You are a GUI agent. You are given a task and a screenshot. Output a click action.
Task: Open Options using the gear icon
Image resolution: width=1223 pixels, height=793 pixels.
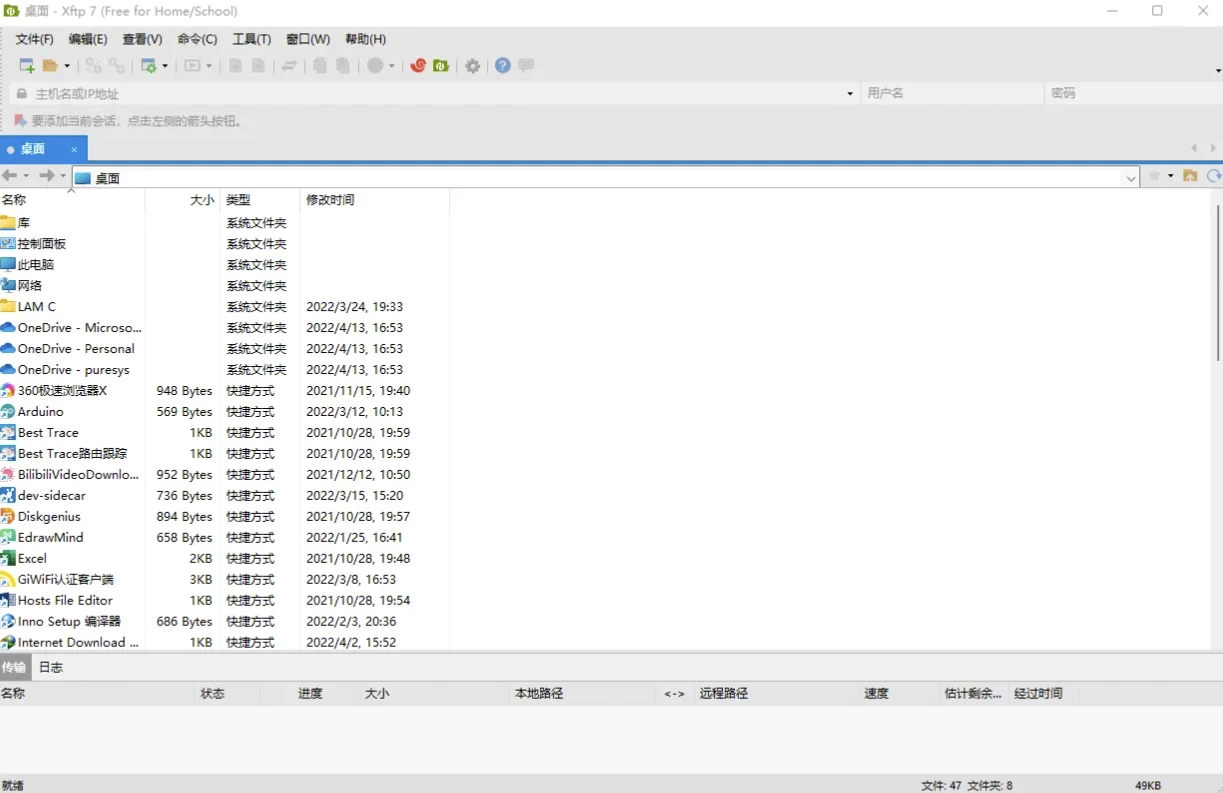tap(473, 66)
